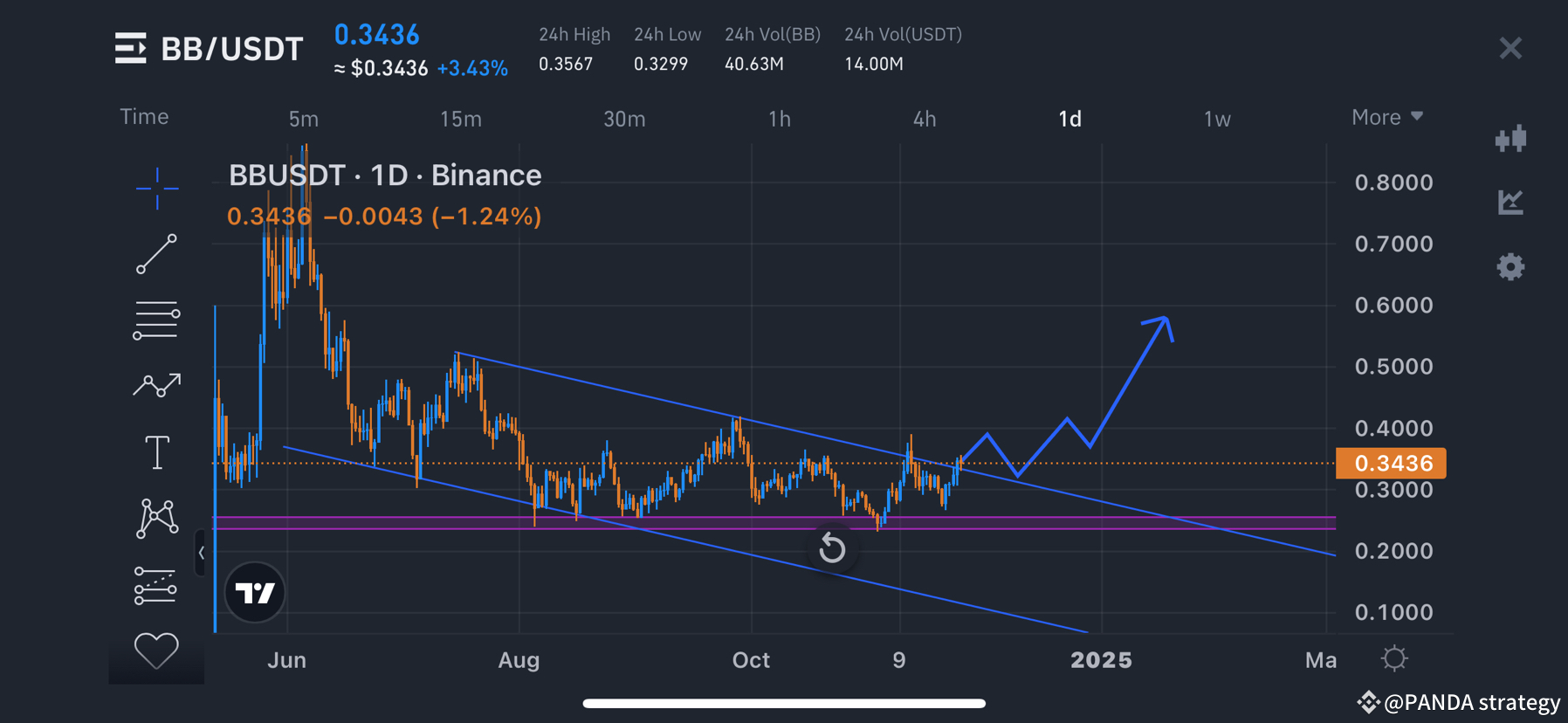Open the pair list menu icon beside BB/USDT
The image size is (1568, 723).
[131, 48]
